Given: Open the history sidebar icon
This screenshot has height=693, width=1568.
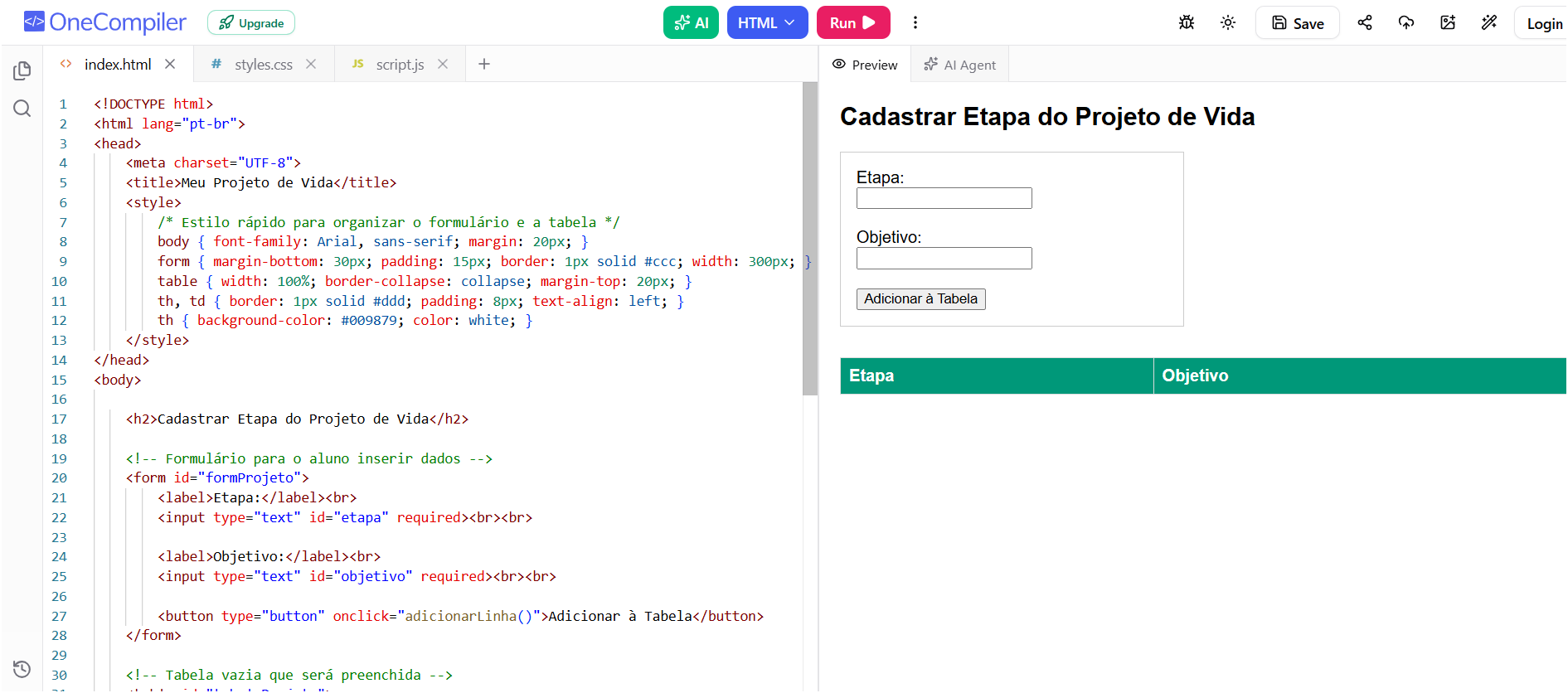Looking at the screenshot, I should (22, 669).
